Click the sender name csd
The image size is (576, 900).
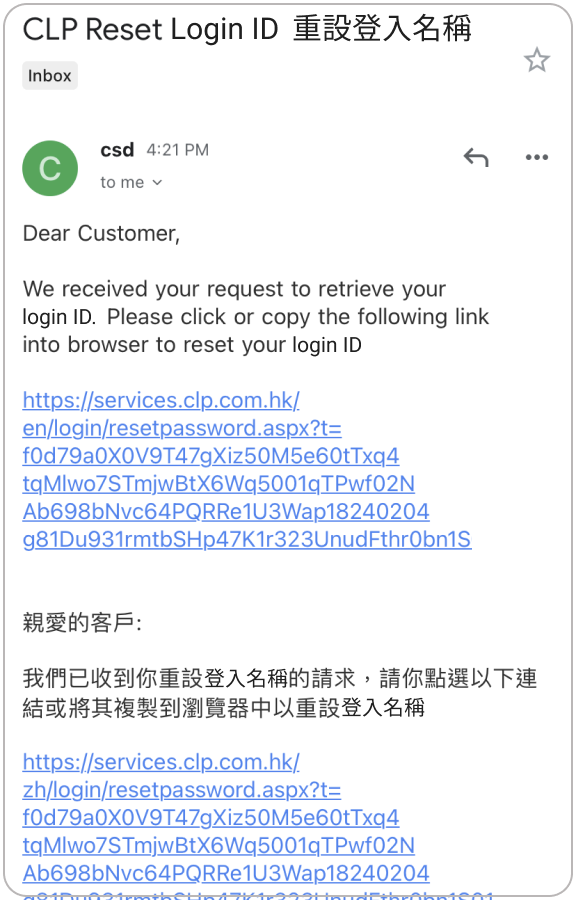117,150
